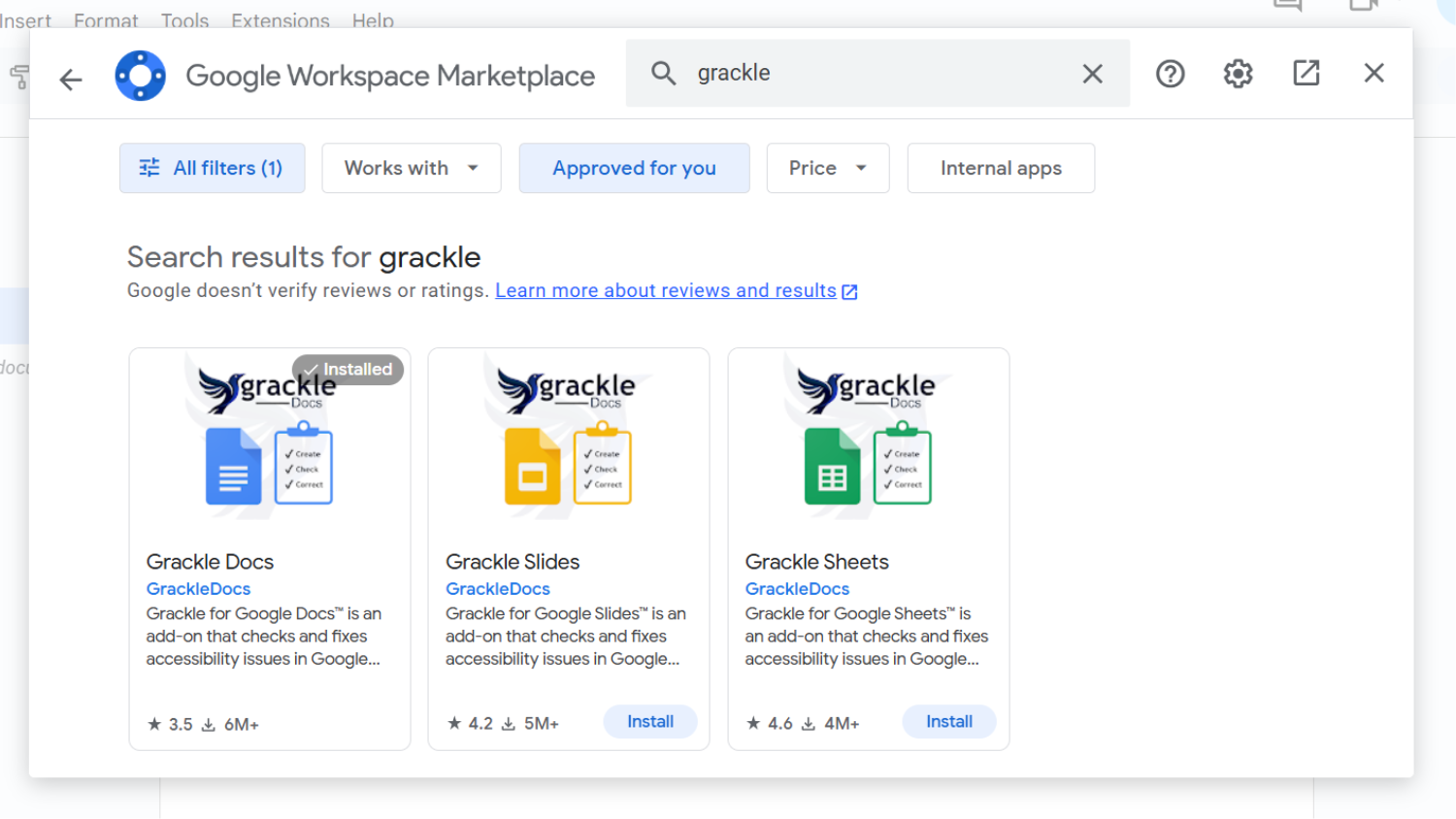Screen dimensions: 1456x819
Task: Open the Help question mark icon
Action: (1170, 74)
